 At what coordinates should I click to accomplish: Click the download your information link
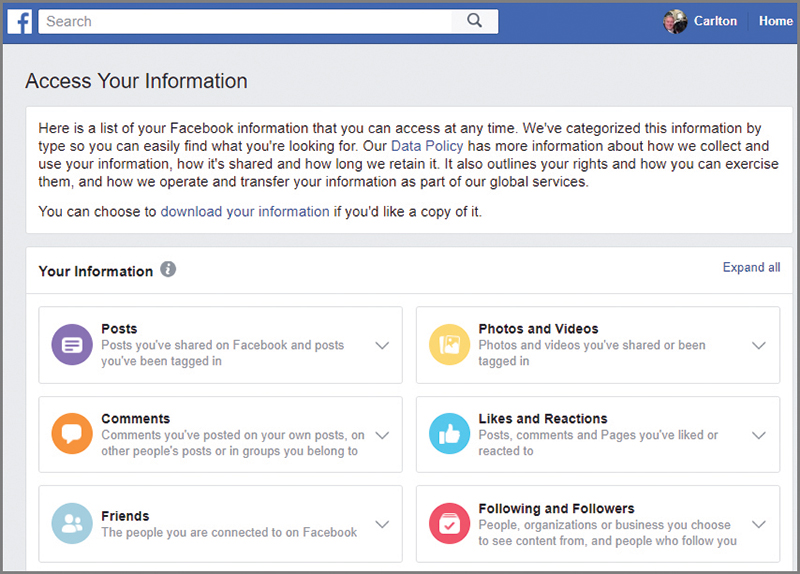point(245,212)
